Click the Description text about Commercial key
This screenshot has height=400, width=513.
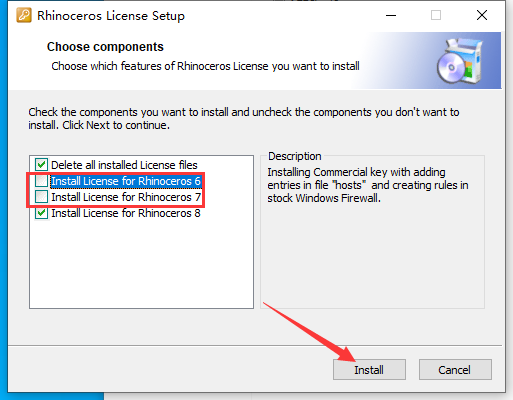pyautogui.click(x=368, y=185)
